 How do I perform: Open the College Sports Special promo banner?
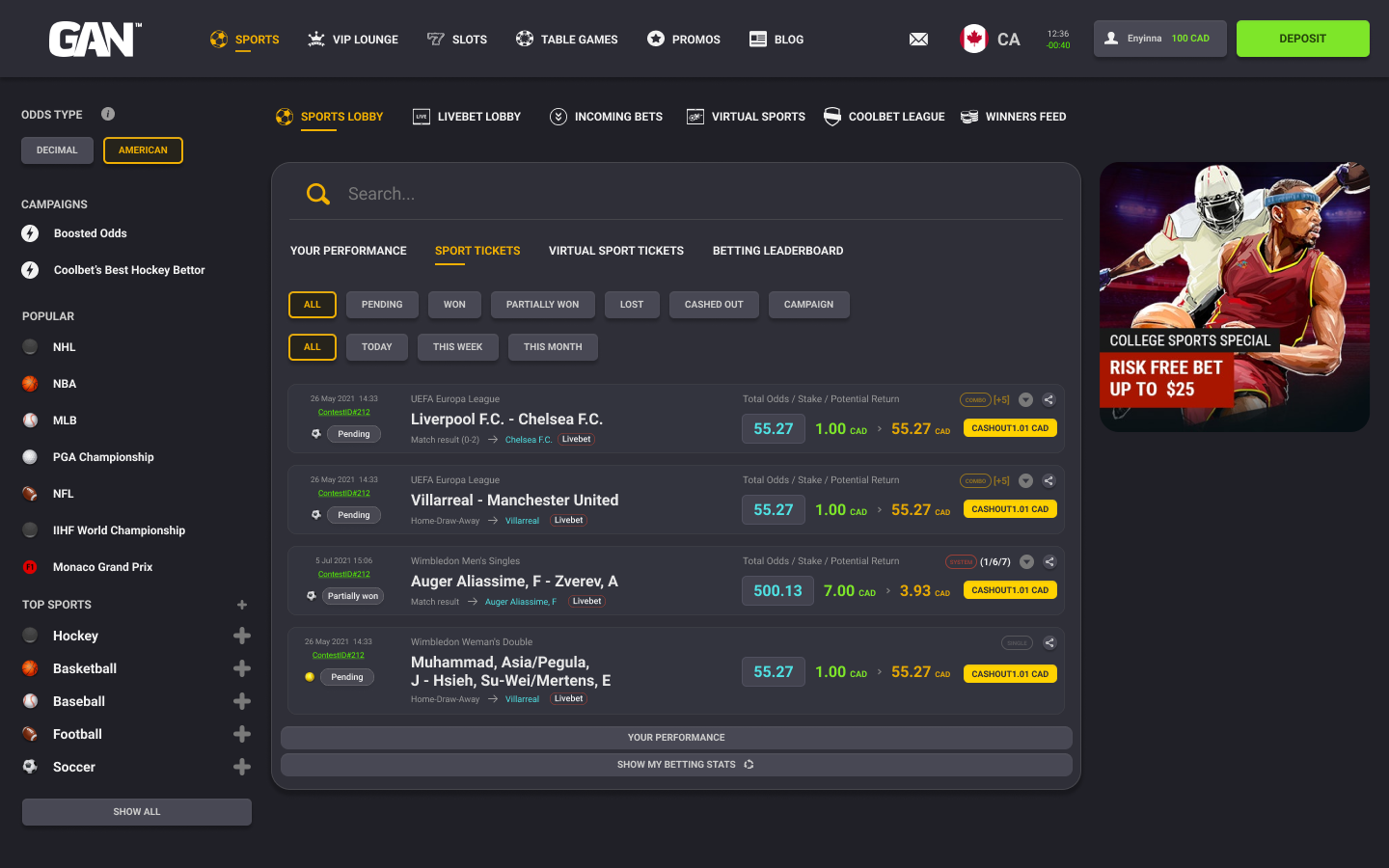click(x=1234, y=297)
